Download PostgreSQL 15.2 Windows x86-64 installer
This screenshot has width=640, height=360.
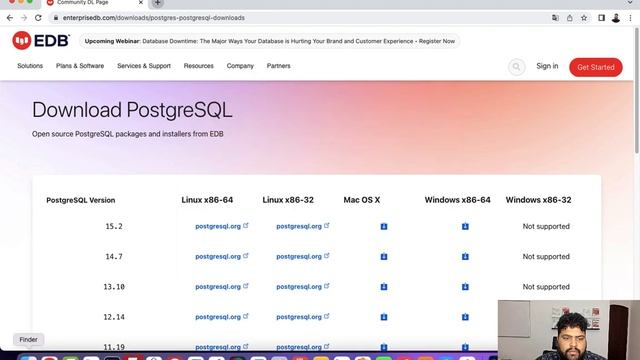465,226
